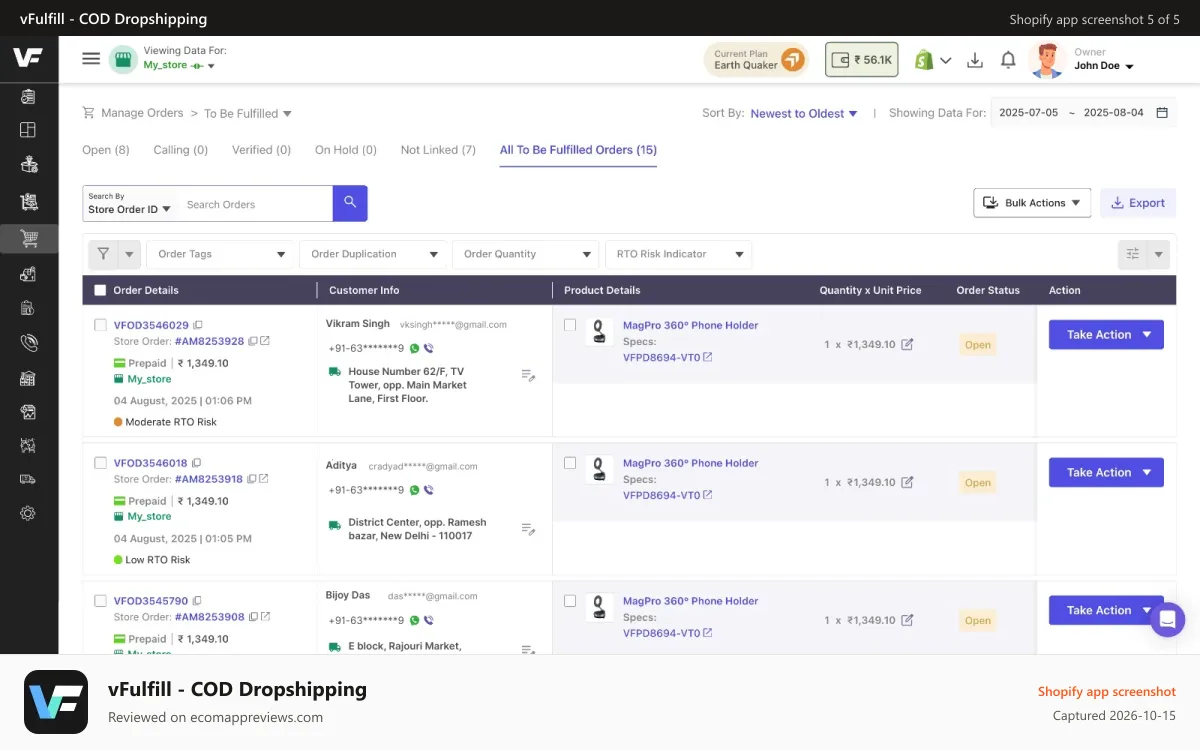Click the column settings sliders icon

1133,254
